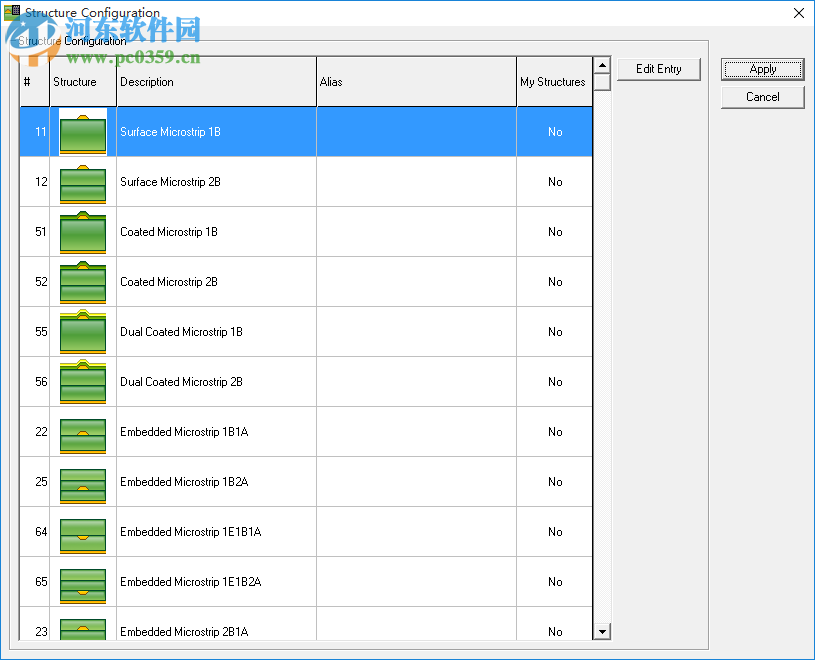Screen dimensions: 815x660
Task: Select the 'Dual Coated Microstrip 2B' description
Action: [181, 381]
